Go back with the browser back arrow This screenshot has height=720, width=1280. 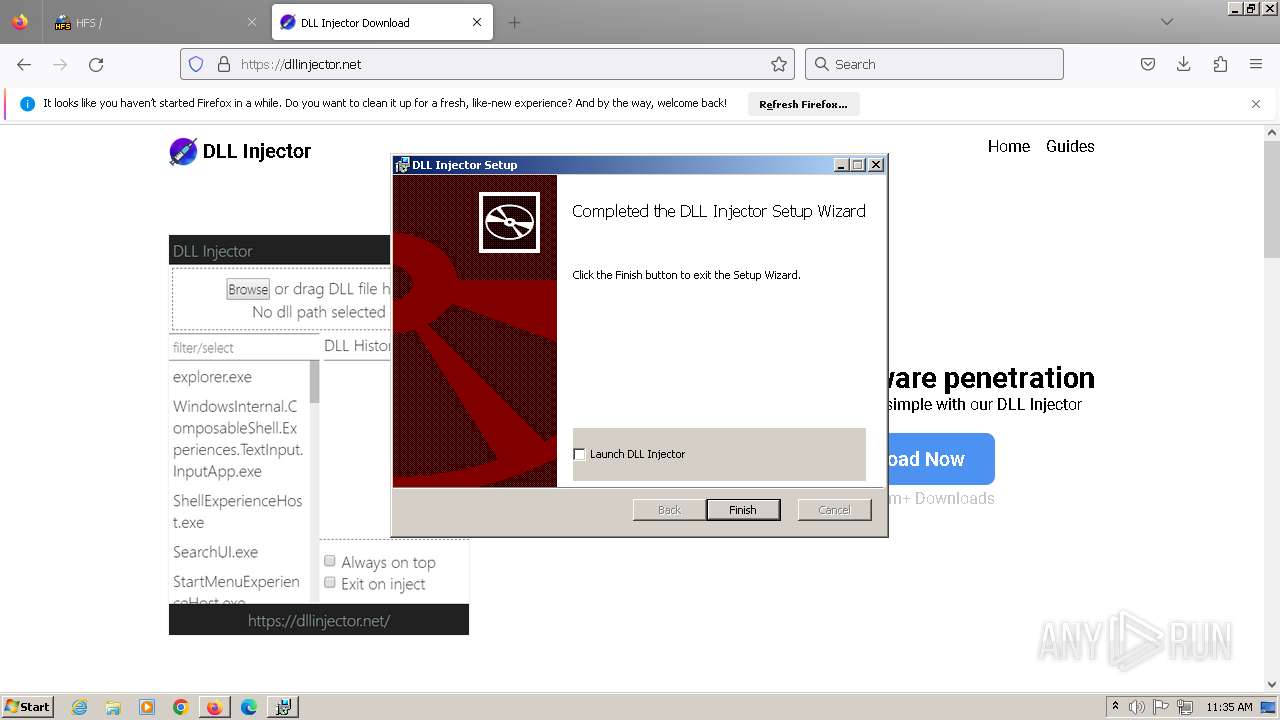point(24,64)
